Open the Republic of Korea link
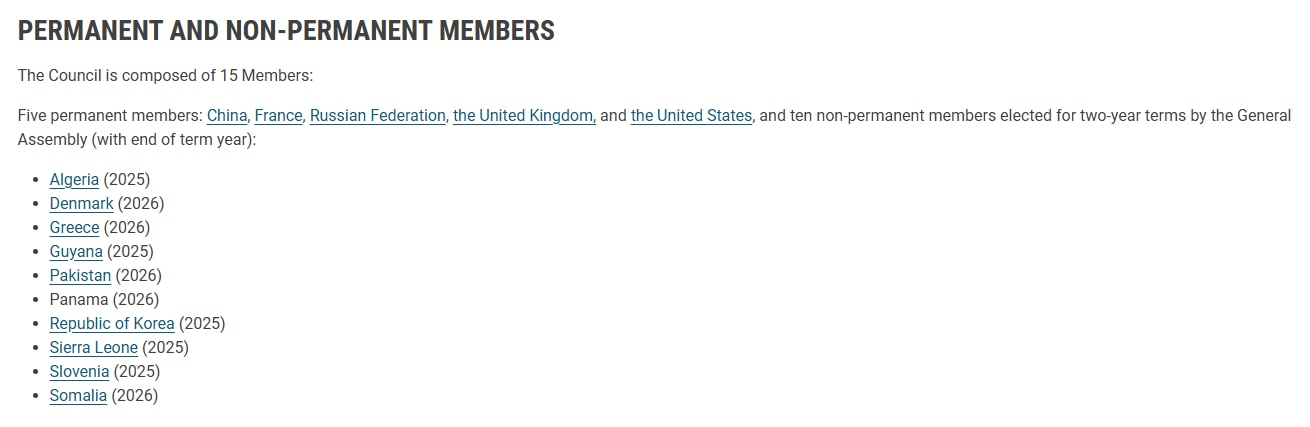This screenshot has height=427, width=1310. coord(112,323)
